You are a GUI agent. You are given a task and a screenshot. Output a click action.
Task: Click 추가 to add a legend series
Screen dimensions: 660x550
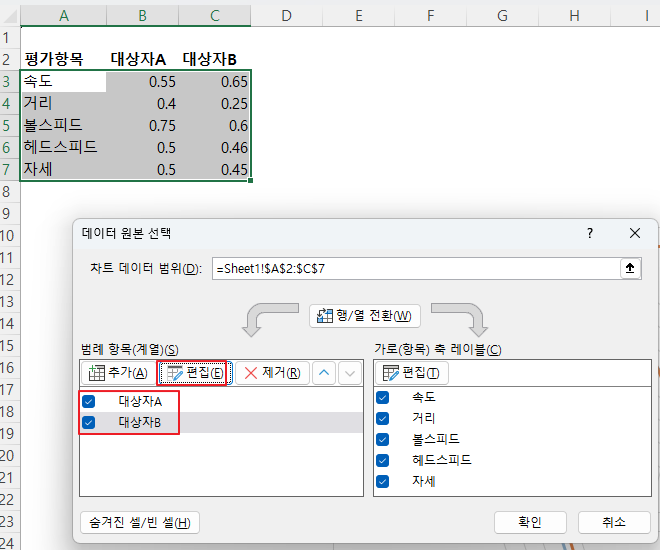tap(118, 373)
